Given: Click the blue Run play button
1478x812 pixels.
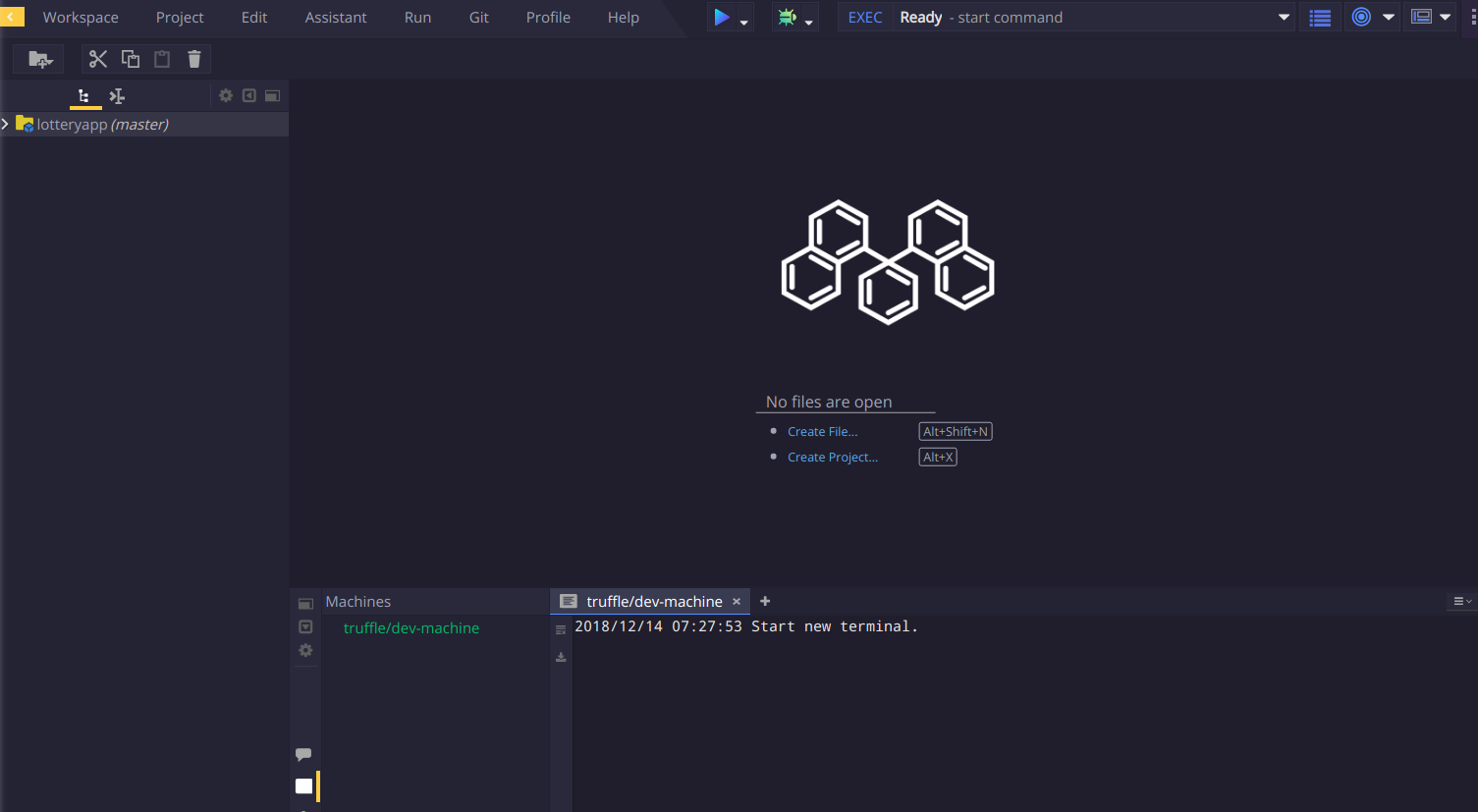Looking at the screenshot, I should [722, 17].
